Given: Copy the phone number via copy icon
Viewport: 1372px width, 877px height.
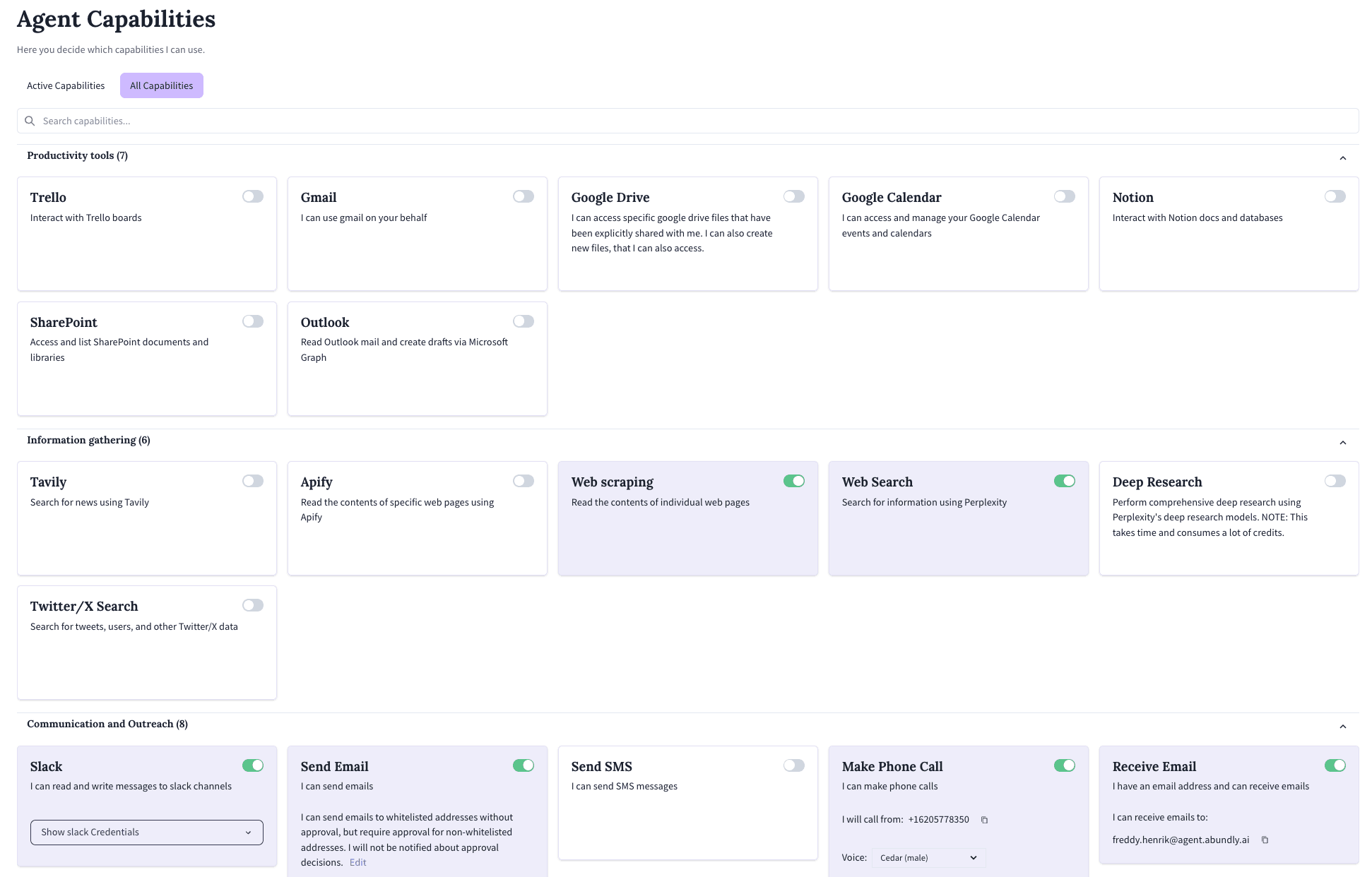Looking at the screenshot, I should point(984,820).
